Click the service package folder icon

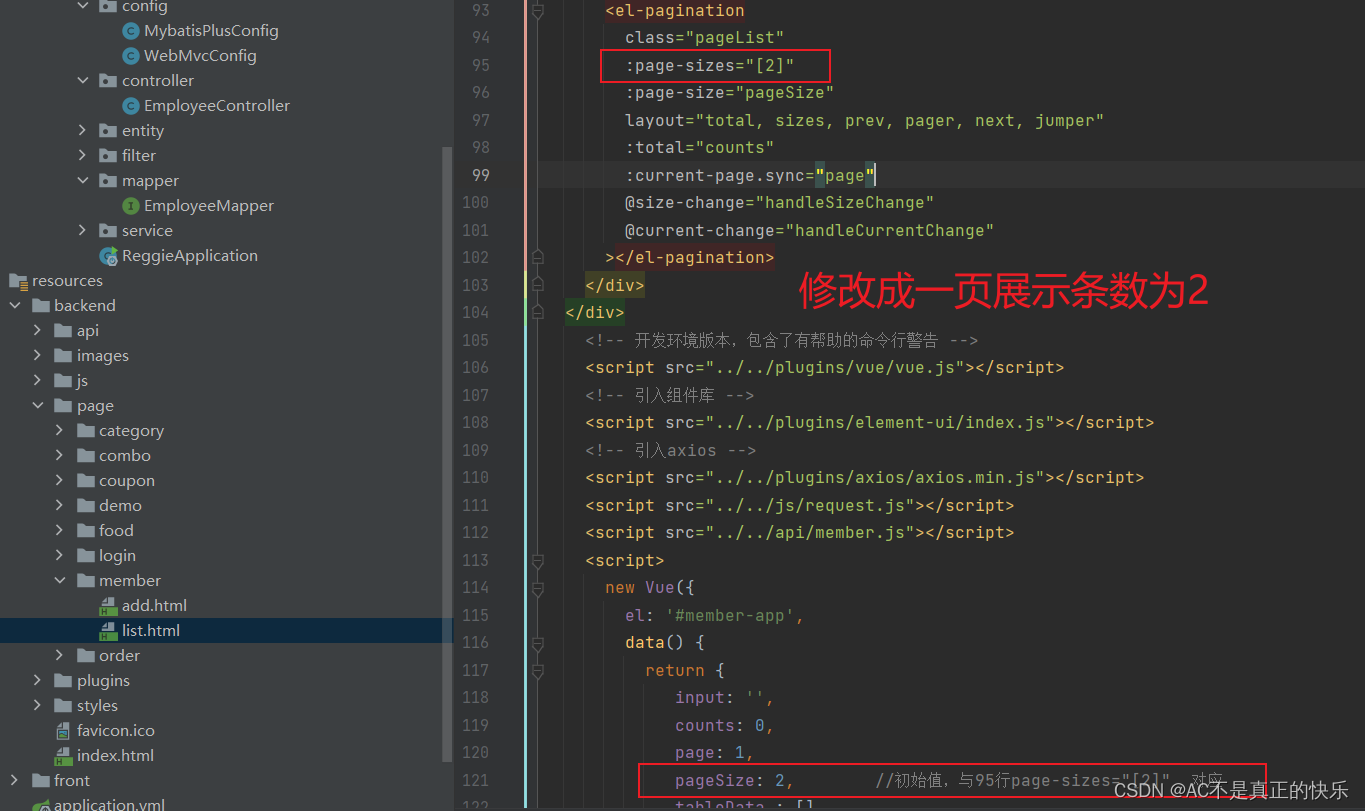point(108,231)
